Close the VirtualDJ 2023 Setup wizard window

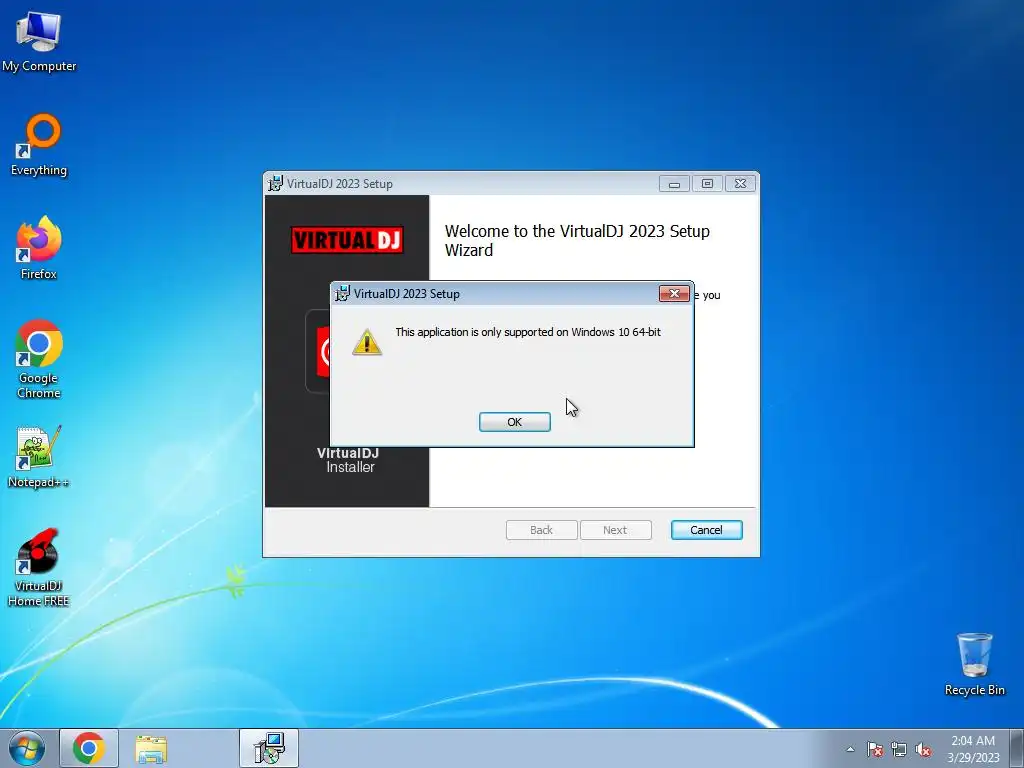(740, 184)
